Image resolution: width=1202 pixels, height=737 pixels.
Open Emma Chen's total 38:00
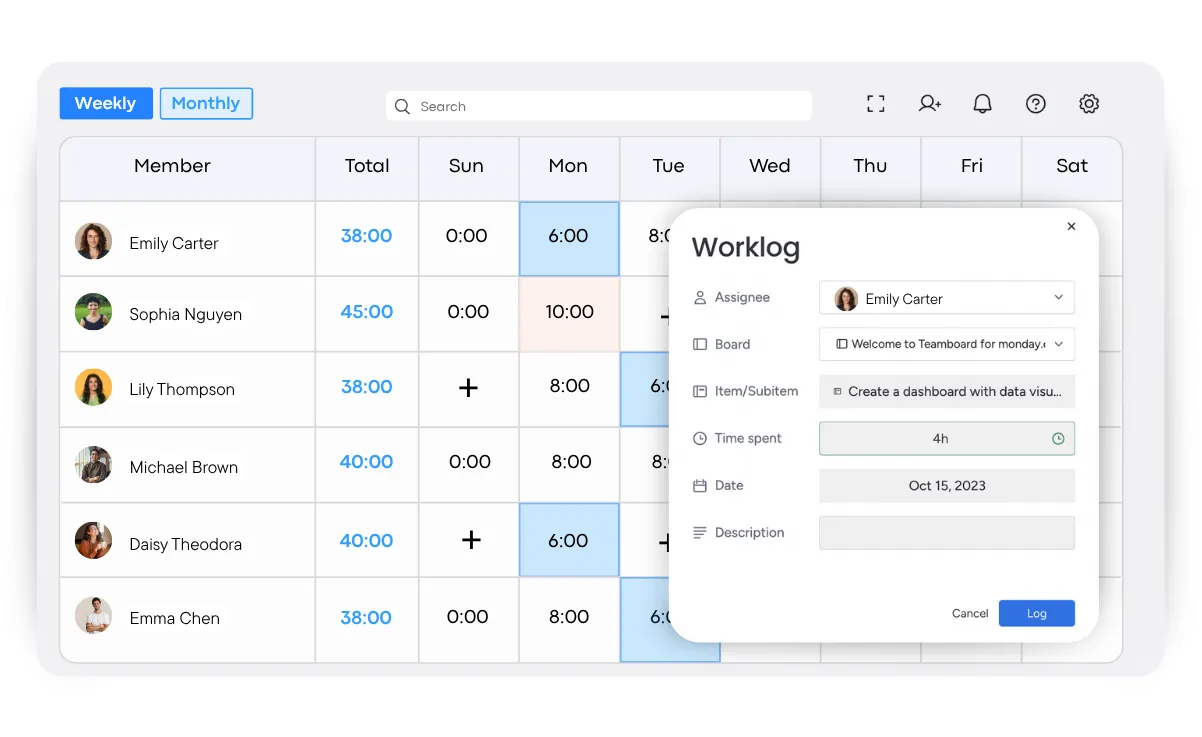(367, 618)
